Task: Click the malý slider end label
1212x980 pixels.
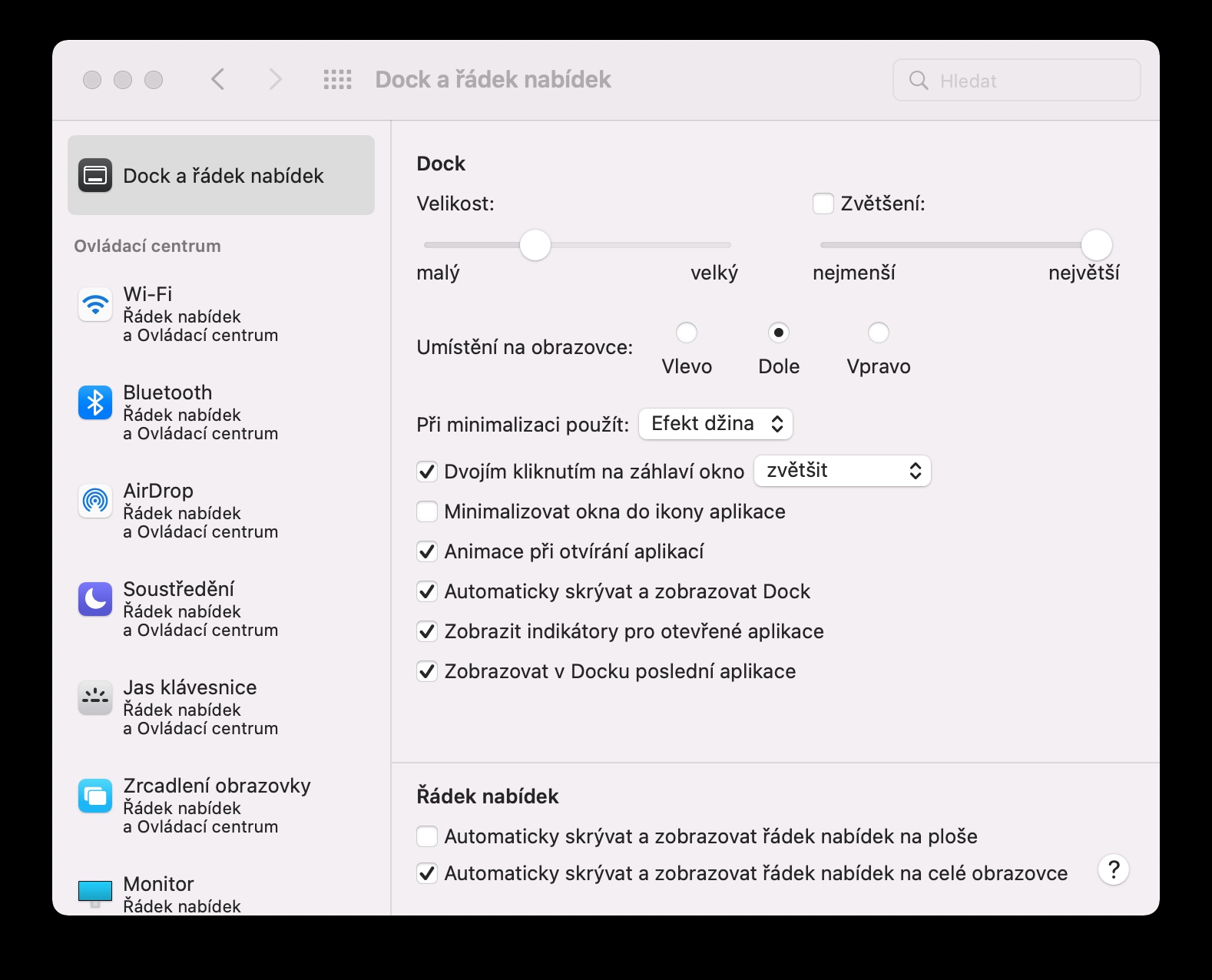Action: point(438,273)
